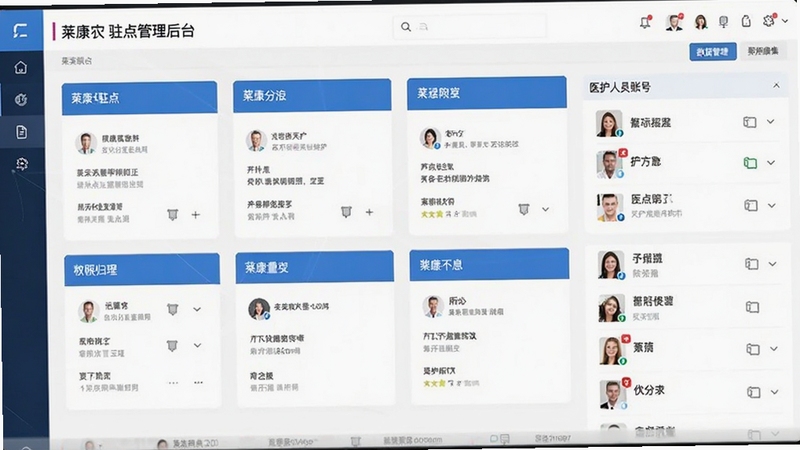
Task: Click the search input field in the header
Action: [x=470, y=27]
